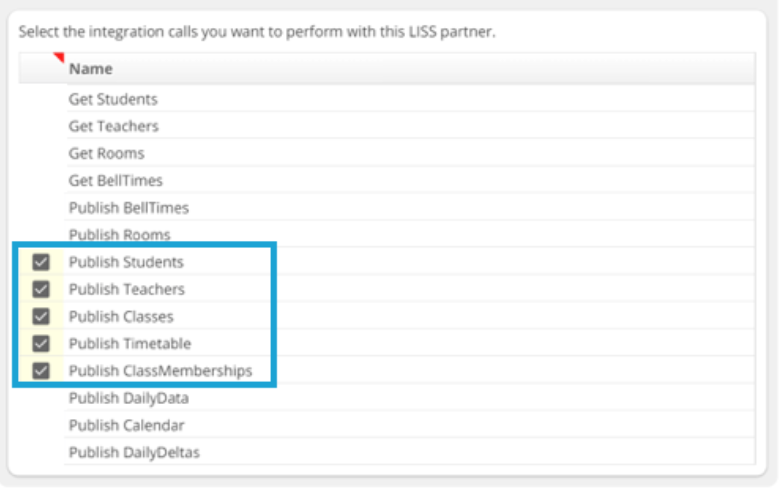Image resolution: width=782 pixels, height=490 pixels.
Task: Select the Publish DailyDeltas row
Action: coord(134,452)
